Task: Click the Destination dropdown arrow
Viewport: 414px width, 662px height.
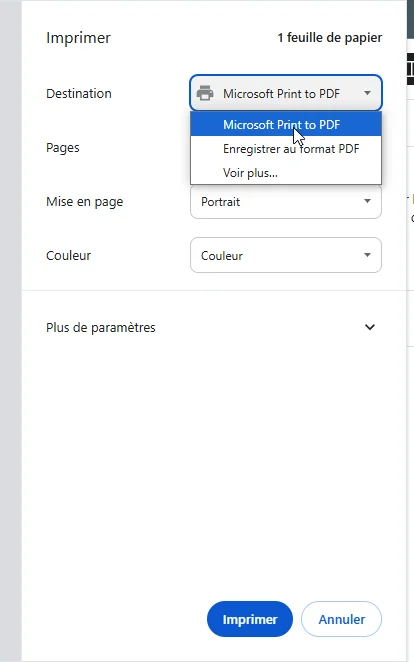Action: click(367, 93)
